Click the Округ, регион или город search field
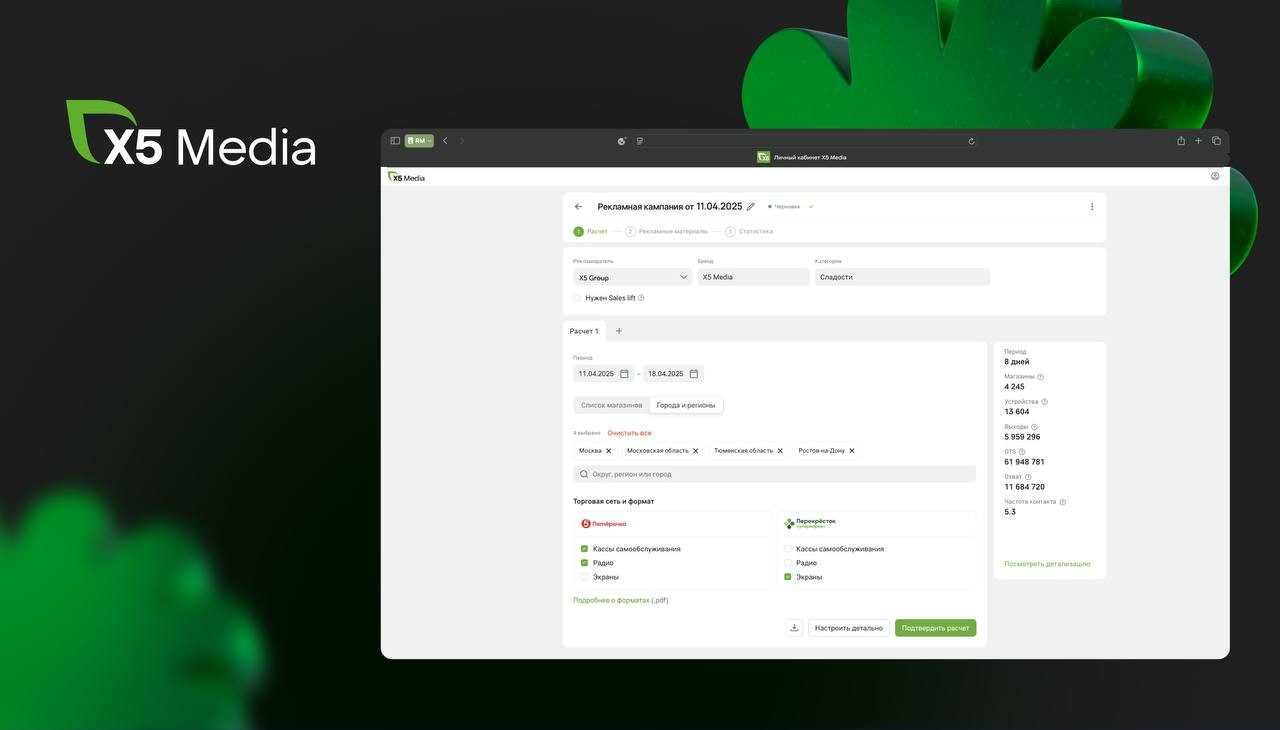1280x730 pixels. (775, 474)
